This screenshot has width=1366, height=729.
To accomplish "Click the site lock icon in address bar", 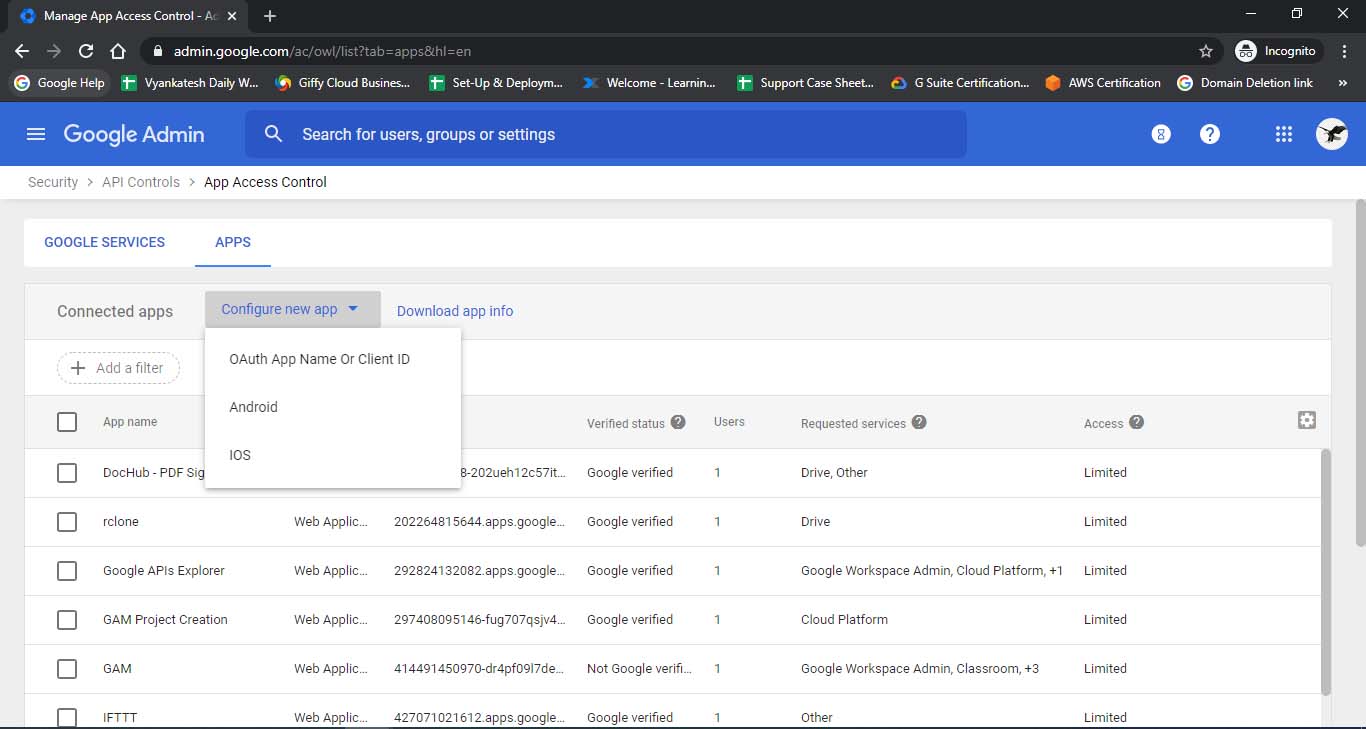I will tap(157, 51).
